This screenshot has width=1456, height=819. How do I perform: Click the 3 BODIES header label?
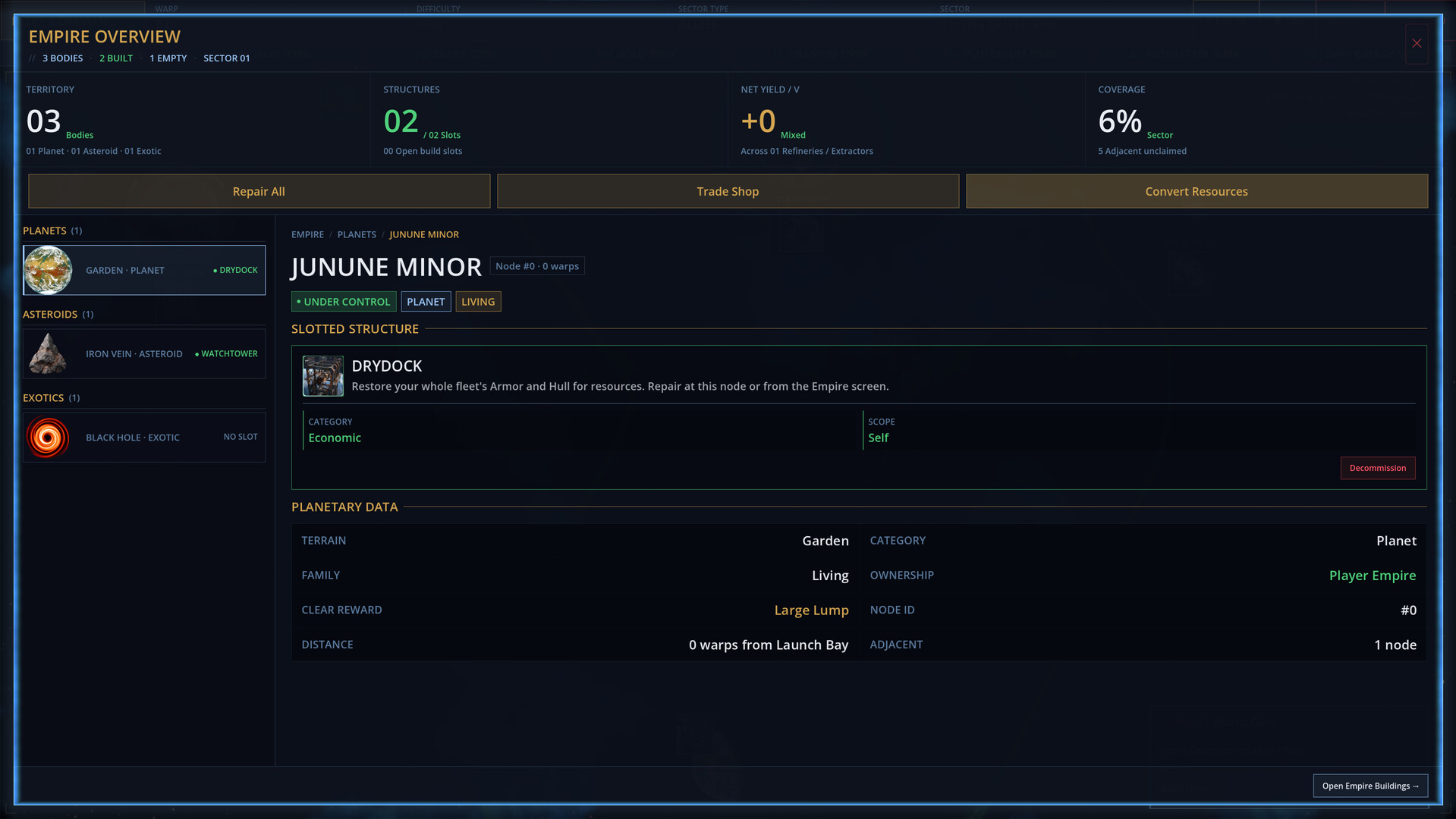tap(62, 58)
